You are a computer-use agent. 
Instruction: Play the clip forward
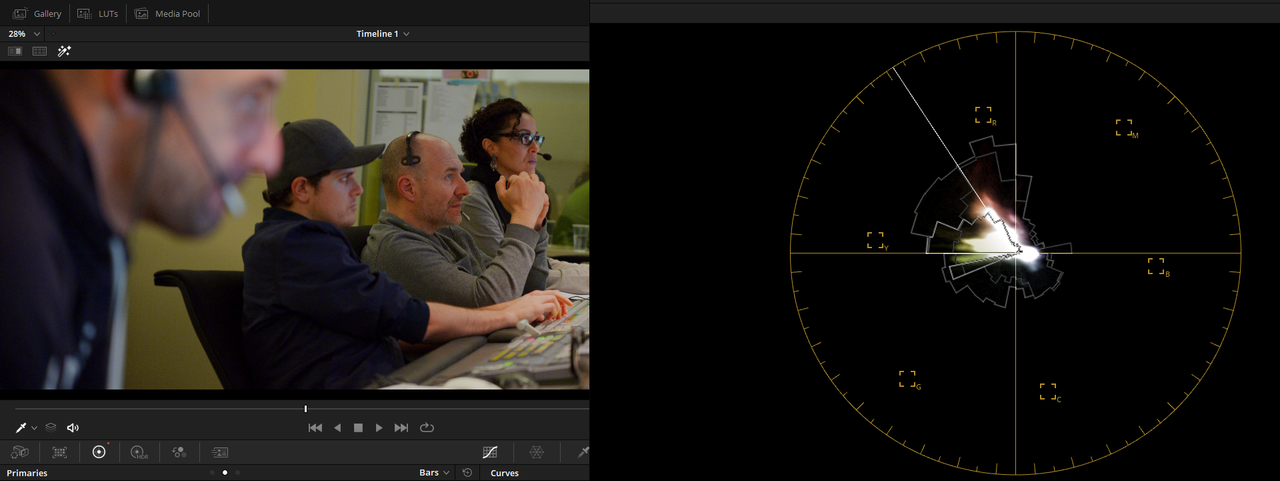point(379,428)
